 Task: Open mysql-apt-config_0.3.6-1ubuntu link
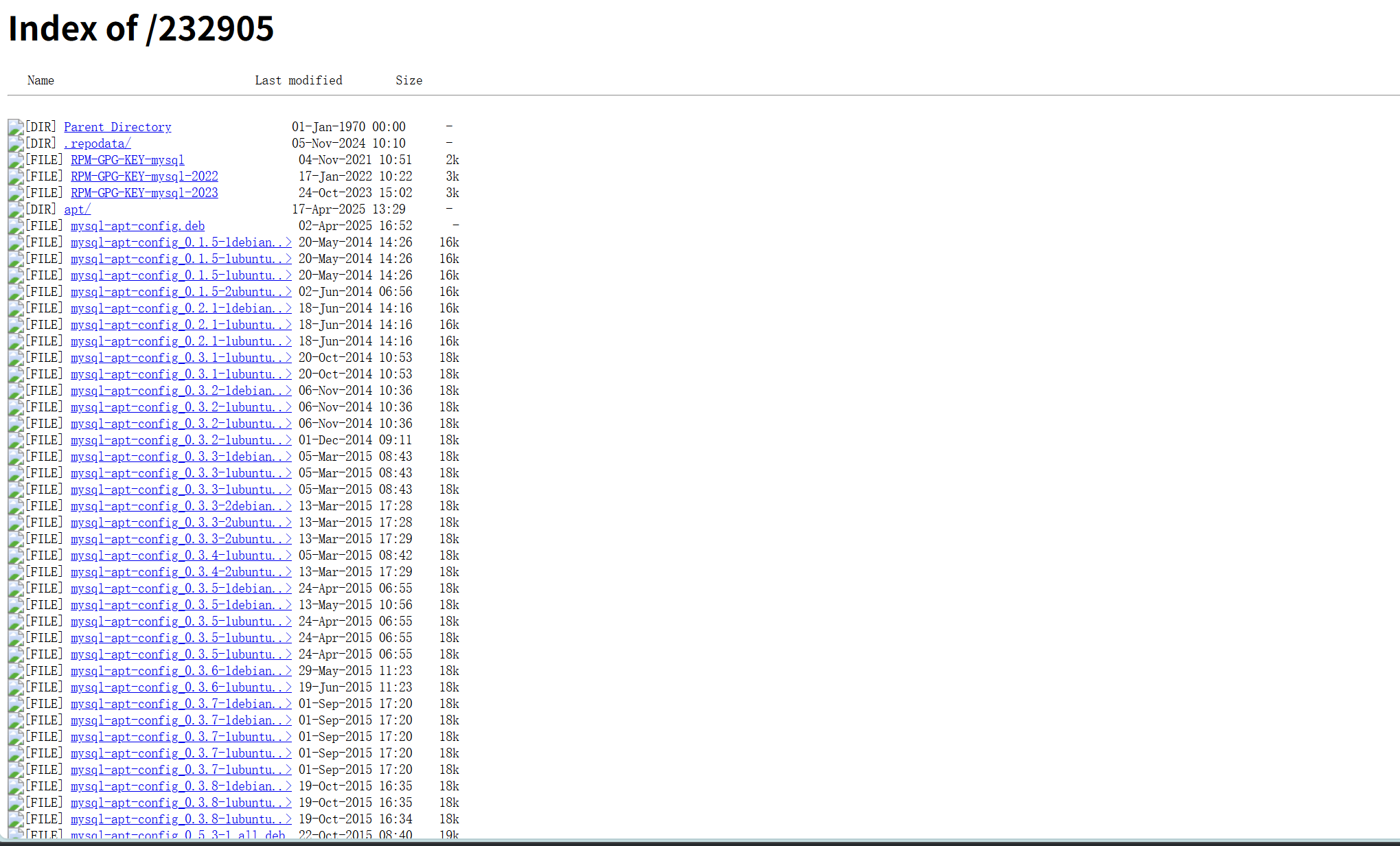pos(181,687)
